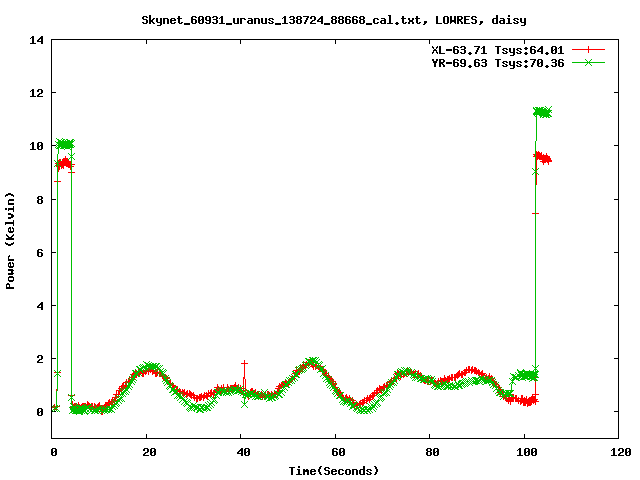This screenshot has width=640, height=480.
Task: Click y-axis tick label 8
Action: 40,200
